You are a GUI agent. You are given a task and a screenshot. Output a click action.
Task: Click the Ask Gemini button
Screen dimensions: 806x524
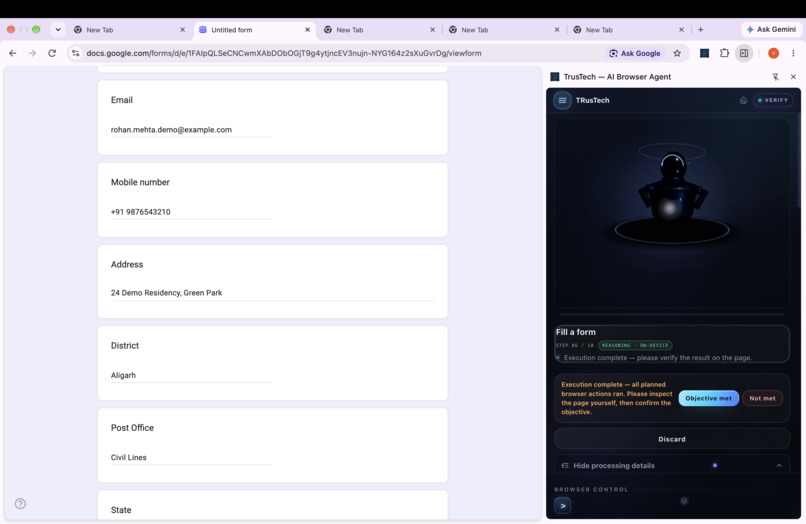771,29
